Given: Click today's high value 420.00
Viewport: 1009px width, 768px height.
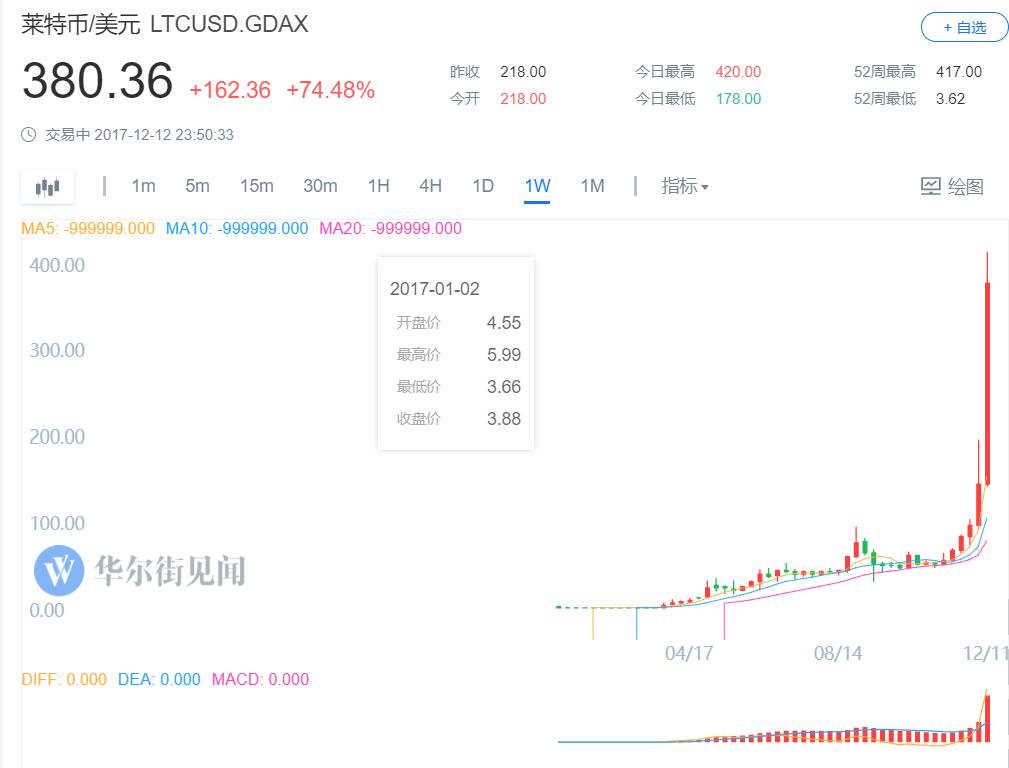Looking at the screenshot, I should pyautogui.click(x=738, y=71).
